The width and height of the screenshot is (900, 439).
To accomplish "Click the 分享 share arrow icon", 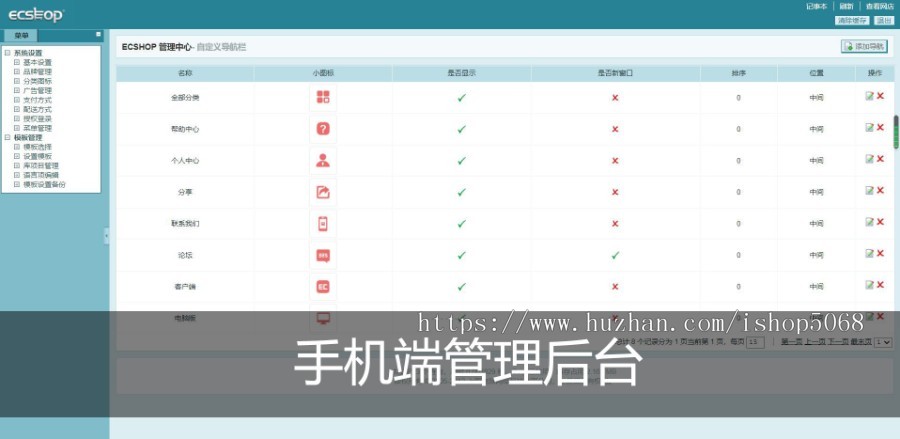I will click(x=323, y=192).
